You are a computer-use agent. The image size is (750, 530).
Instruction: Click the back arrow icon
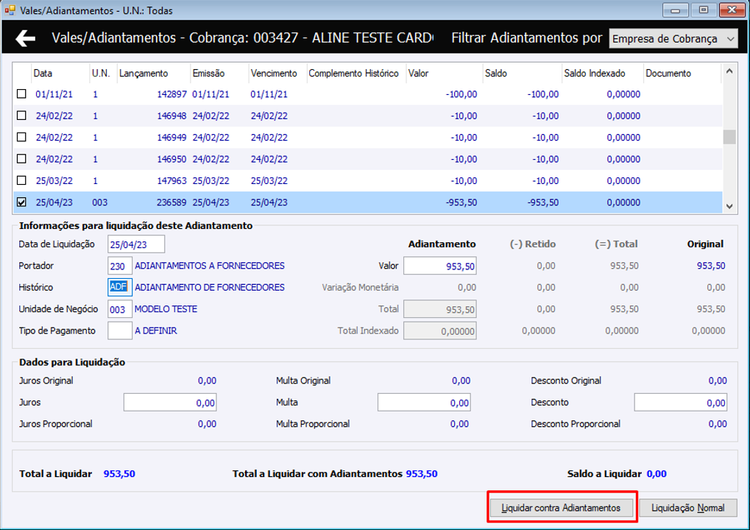coord(26,39)
